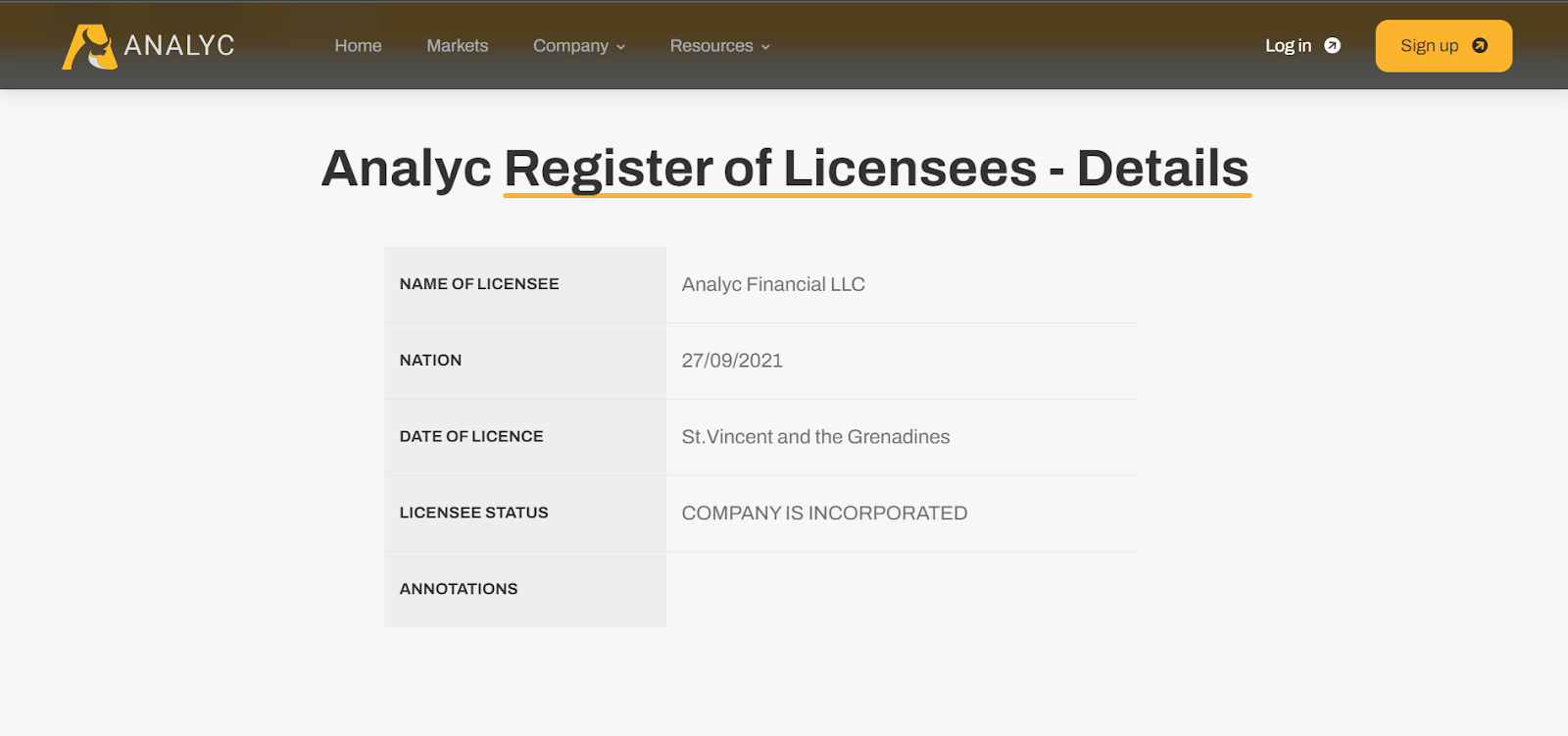1568x736 pixels.
Task: Select the DATE OF LICENCE label
Action: [x=471, y=436]
